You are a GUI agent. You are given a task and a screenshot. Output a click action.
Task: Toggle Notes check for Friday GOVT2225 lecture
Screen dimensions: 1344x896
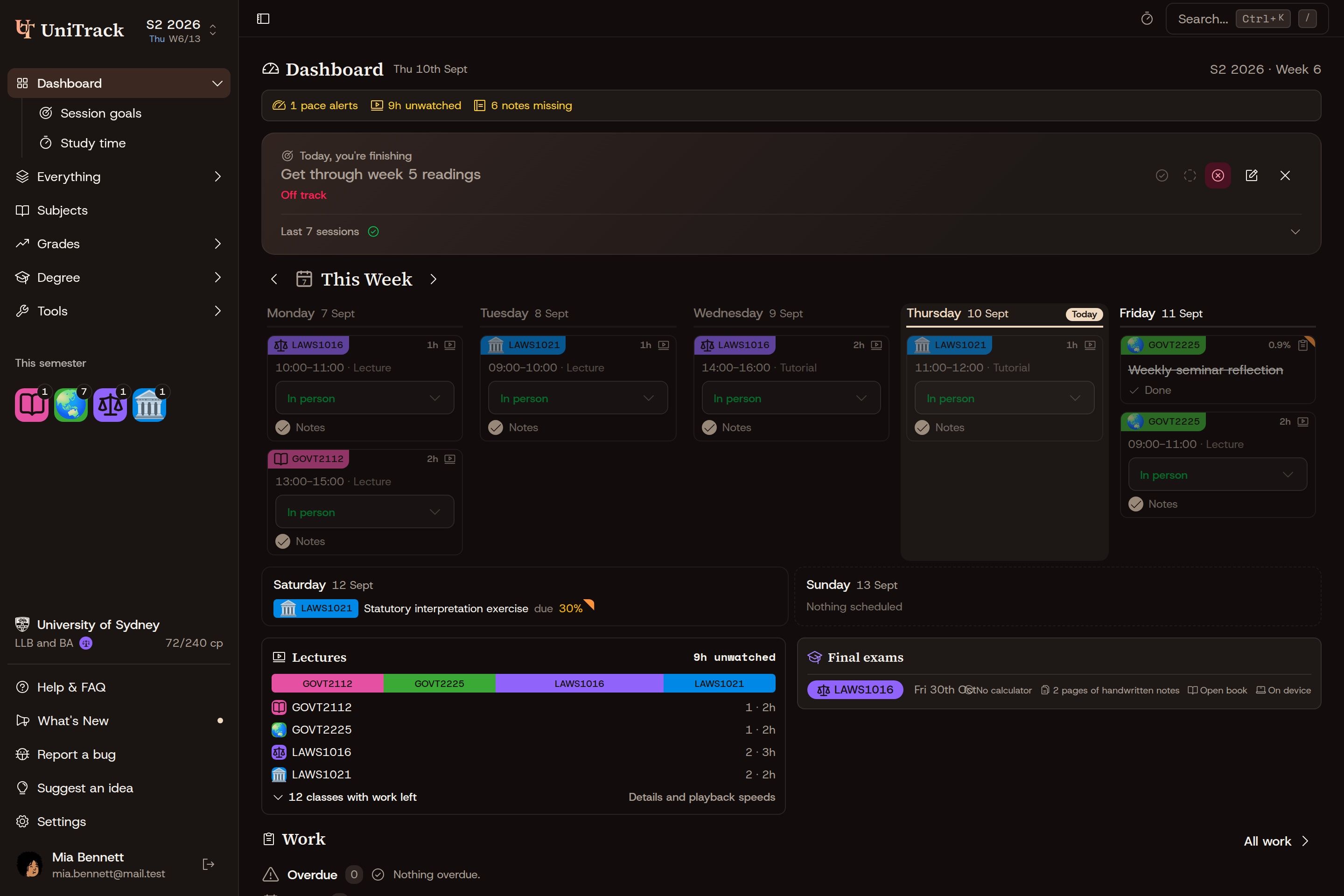tap(1136, 504)
